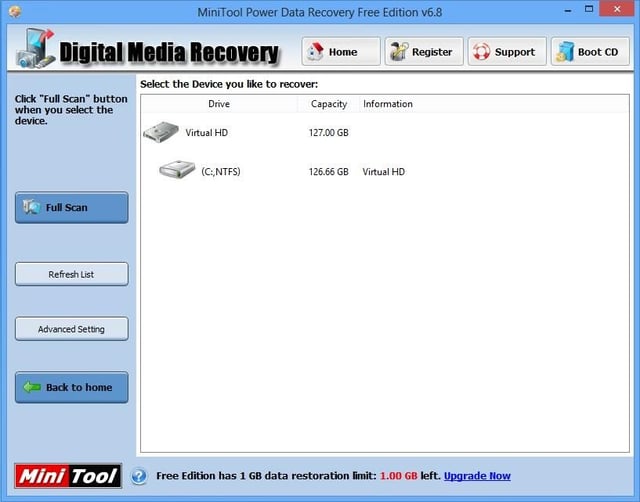The height and width of the screenshot is (502, 640).
Task: Start the Full Scan
Action: (72, 207)
